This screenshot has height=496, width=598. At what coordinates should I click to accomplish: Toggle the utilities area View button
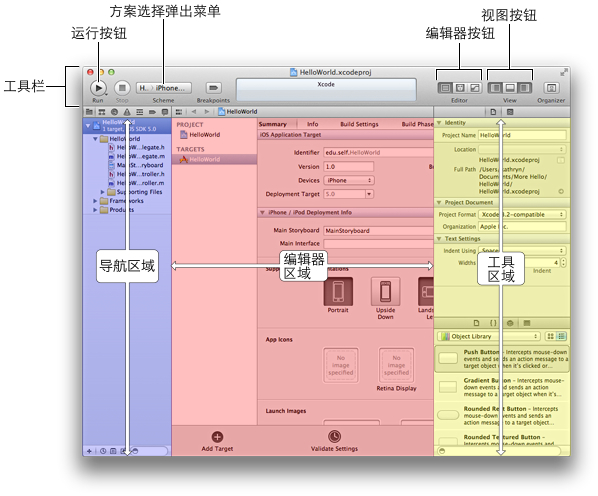coord(525,88)
